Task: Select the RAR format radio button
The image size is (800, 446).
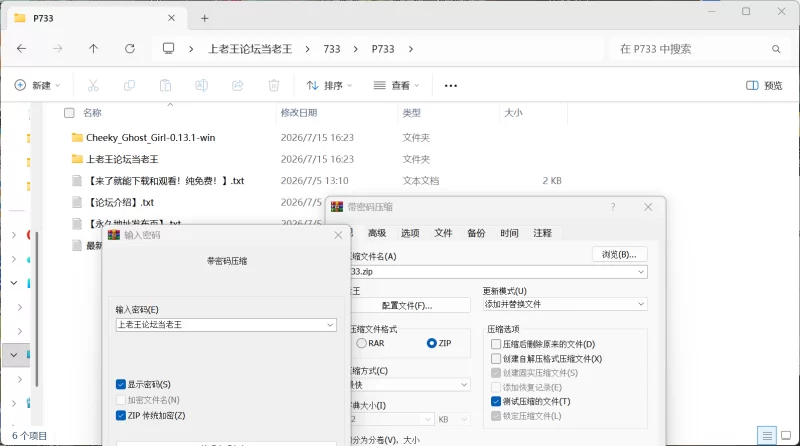Action: [361, 343]
